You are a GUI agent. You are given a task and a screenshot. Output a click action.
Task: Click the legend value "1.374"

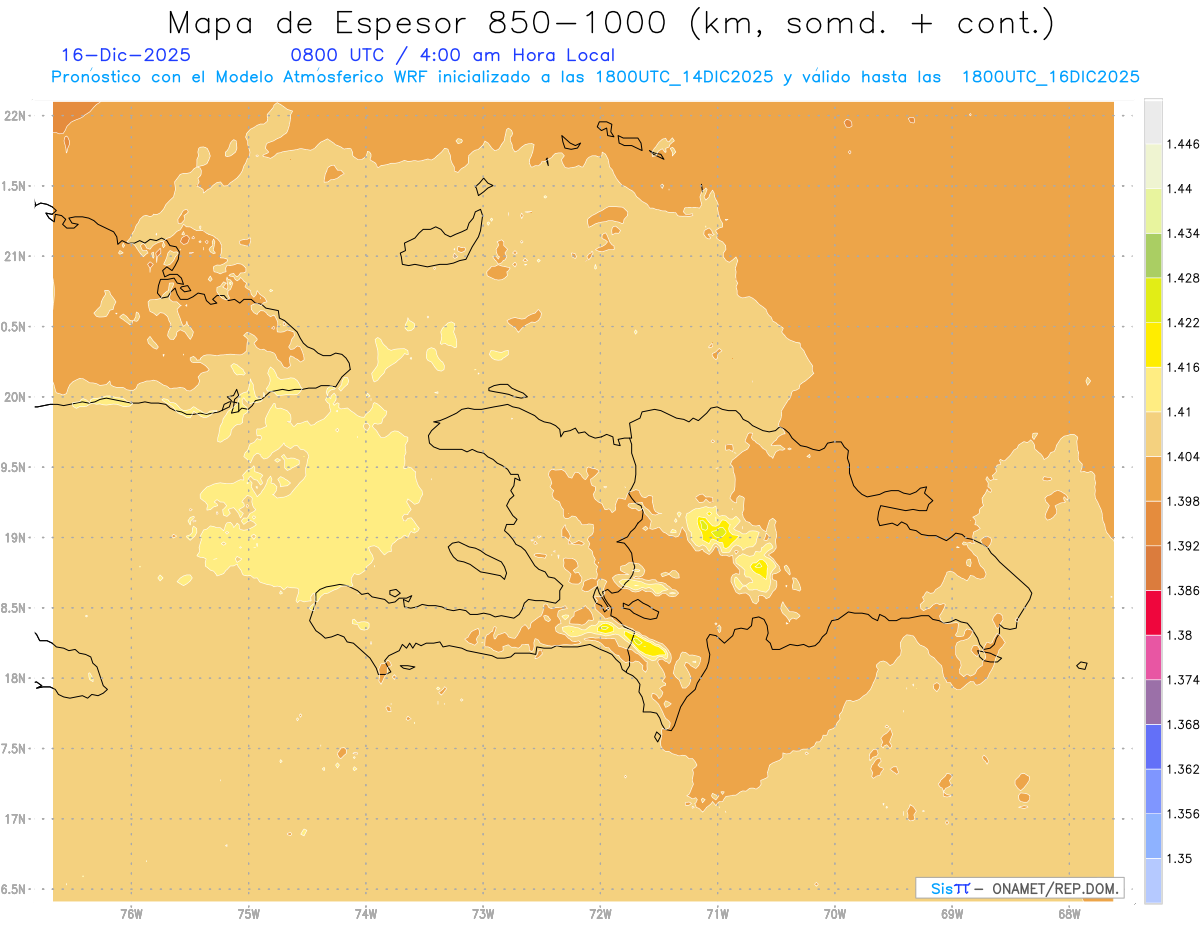point(1183,680)
